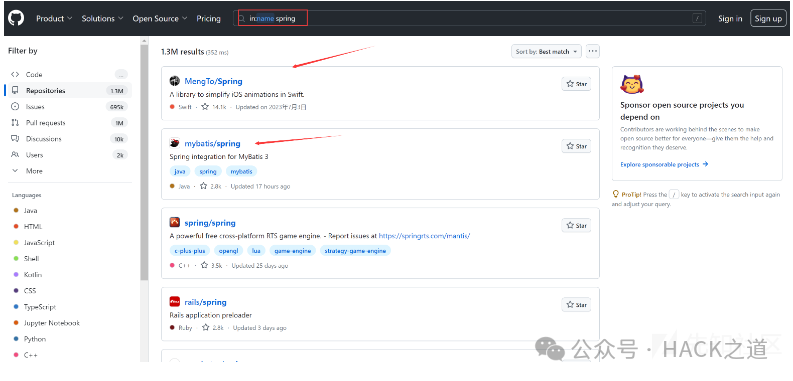The height and width of the screenshot is (381, 793).
Task: Click the rails avatar icon
Action: point(174,302)
